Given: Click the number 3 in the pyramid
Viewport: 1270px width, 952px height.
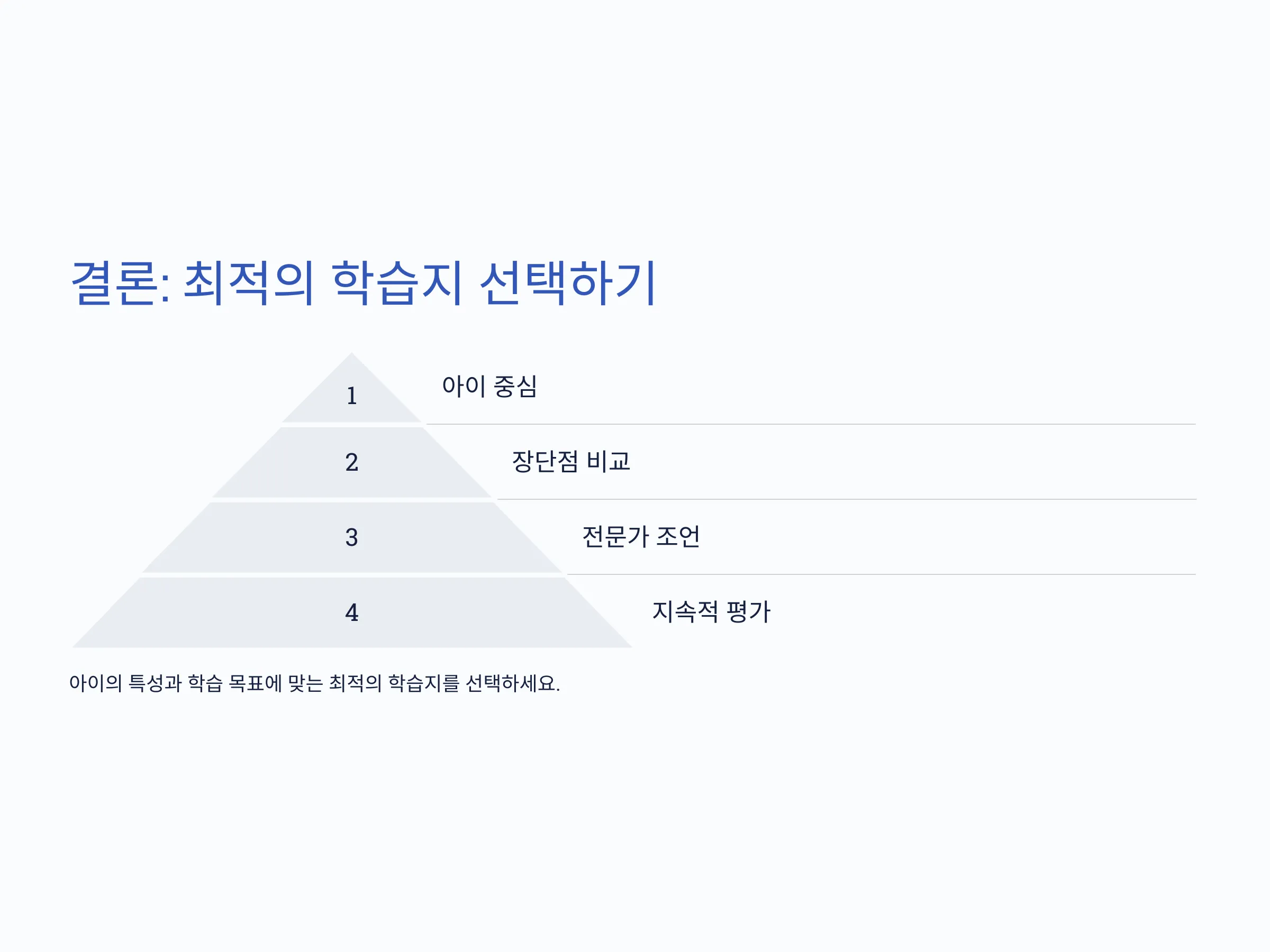Looking at the screenshot, I should point(352,538).
